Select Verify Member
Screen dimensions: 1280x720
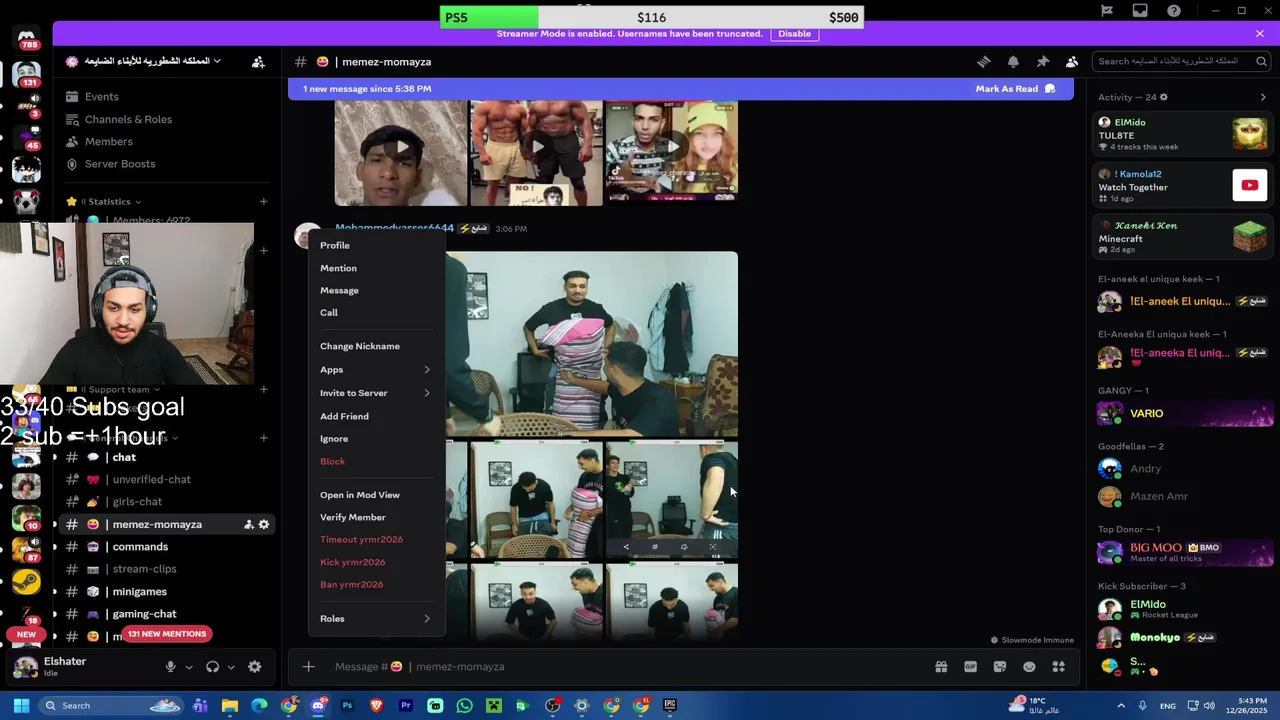376,517
